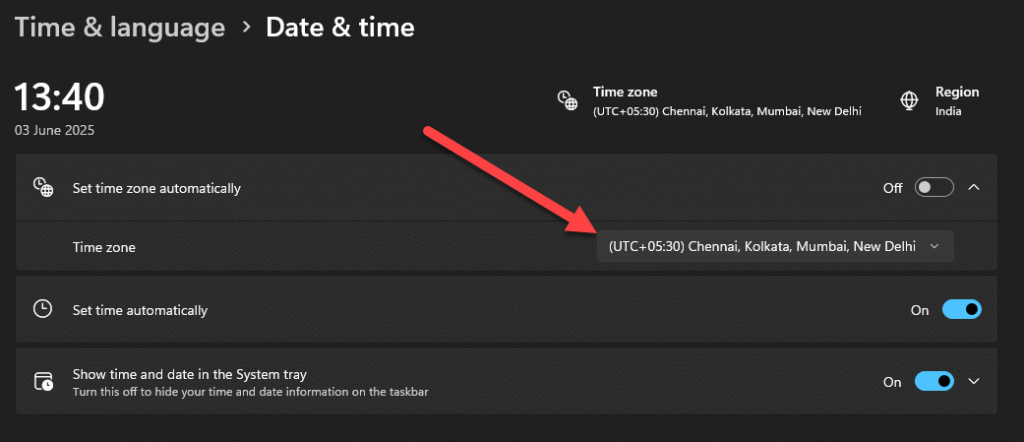Collapse the Set time zone automatically section
The image size is (1024, 442).
click(974, 188)
